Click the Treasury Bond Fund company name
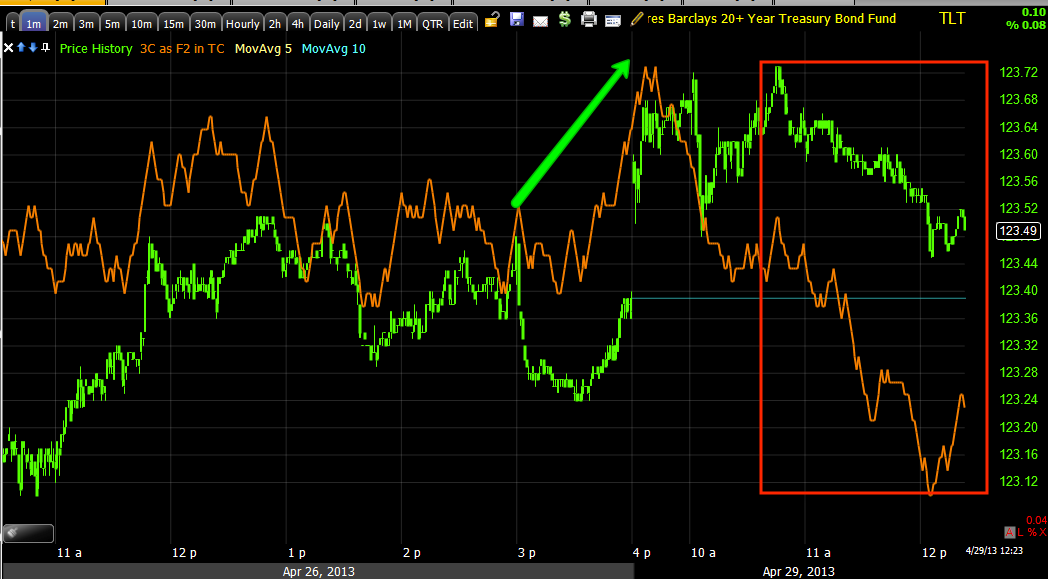The image size is (1048, 579). pos(772,19)
